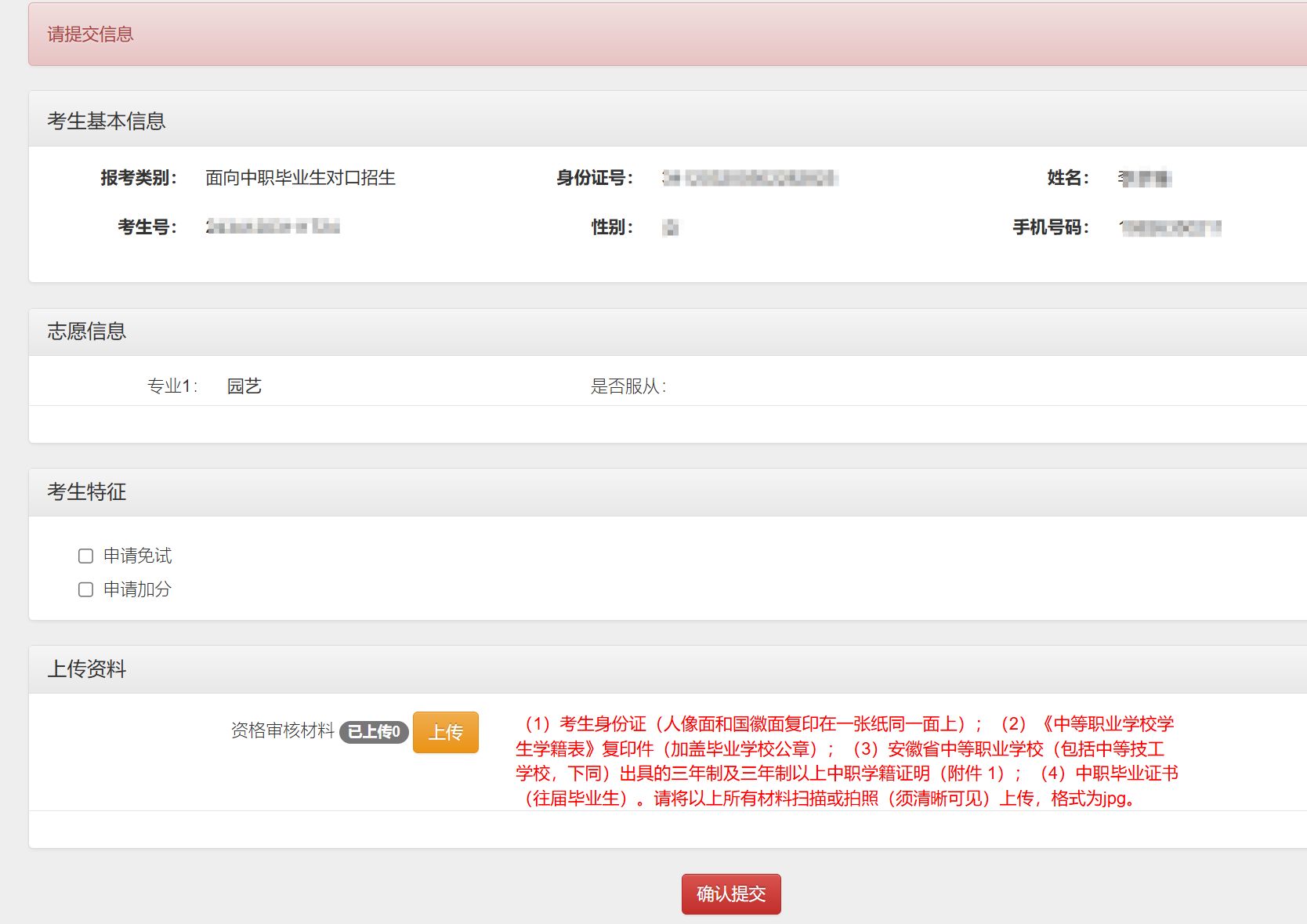Select the 考生基本信息 section header

tap(107, 121)
